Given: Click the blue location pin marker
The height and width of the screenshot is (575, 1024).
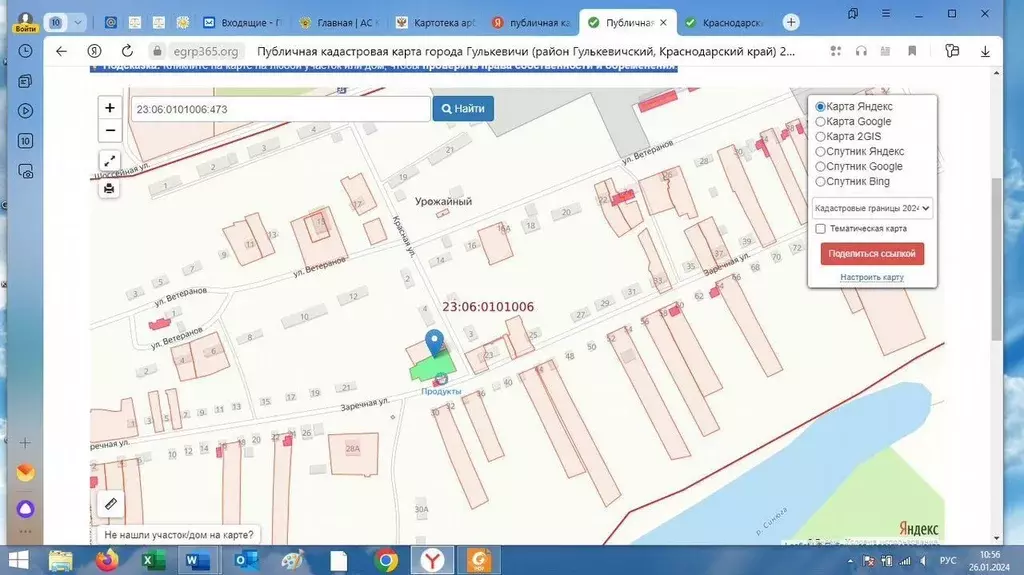Looking at the screenshot, I should (x=434, y=343).
